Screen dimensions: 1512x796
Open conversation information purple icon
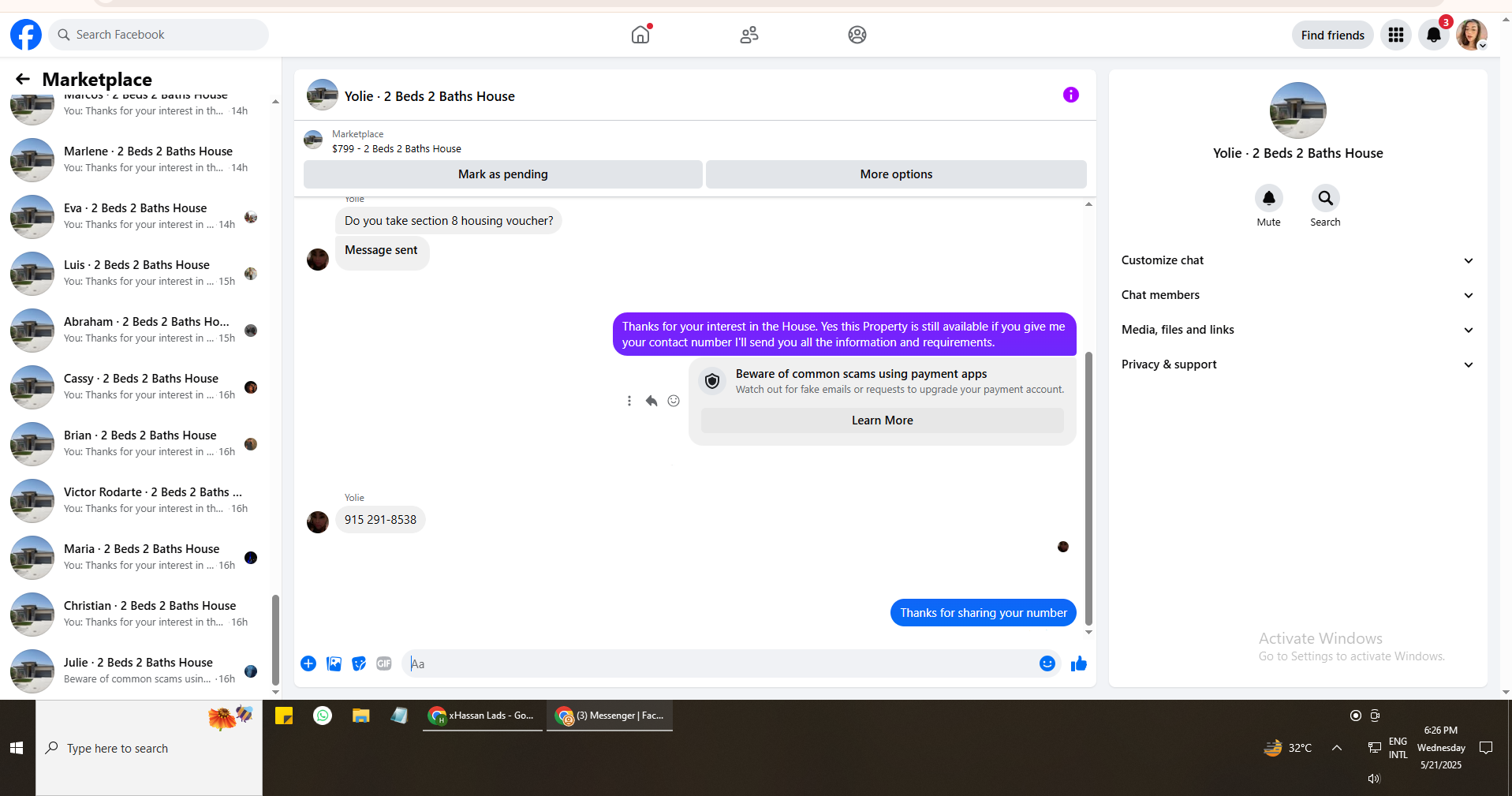(1070, 95)
